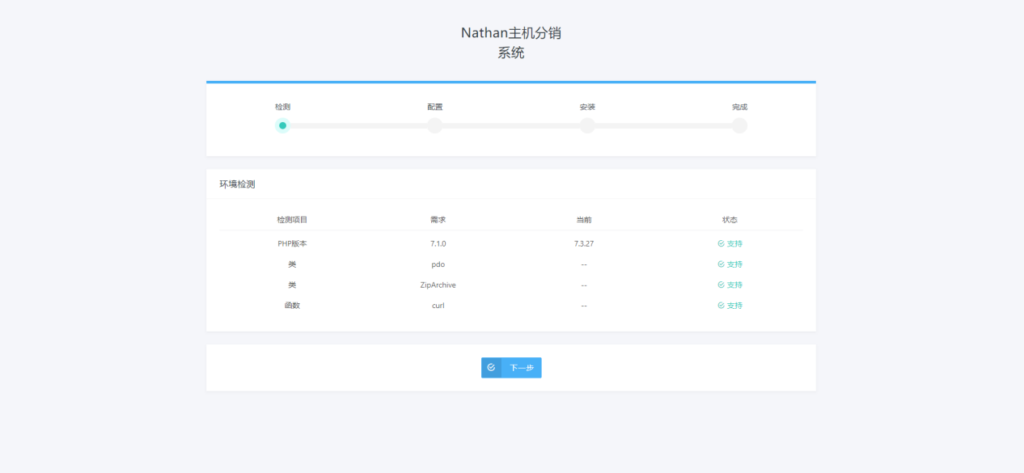Click the 支持 status text in curl row
1024x473 pixels.
click(735, 305)
